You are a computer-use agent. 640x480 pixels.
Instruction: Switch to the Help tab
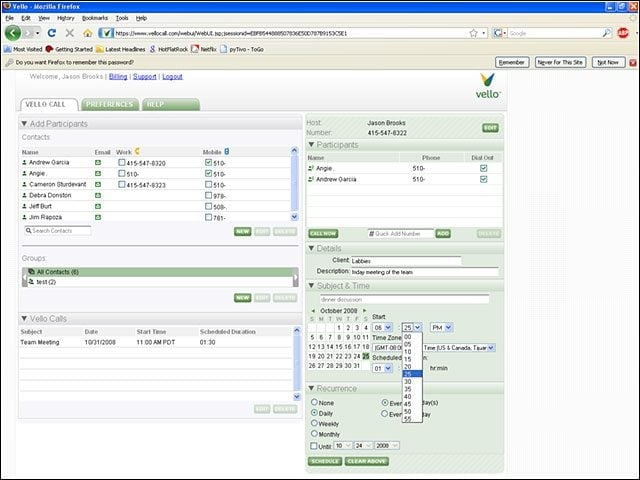point(171,104)
